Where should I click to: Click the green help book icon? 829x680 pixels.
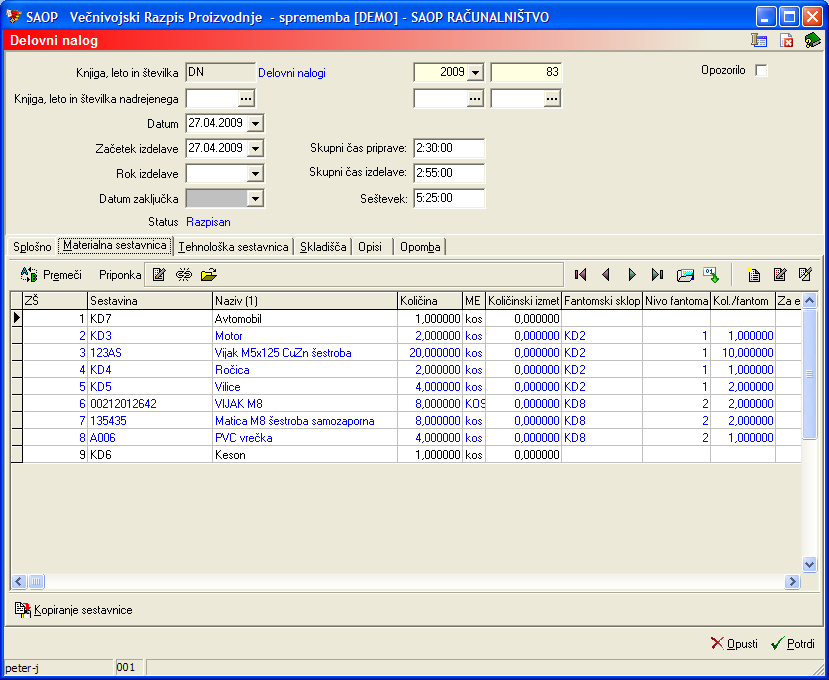(x=812, y=41)
